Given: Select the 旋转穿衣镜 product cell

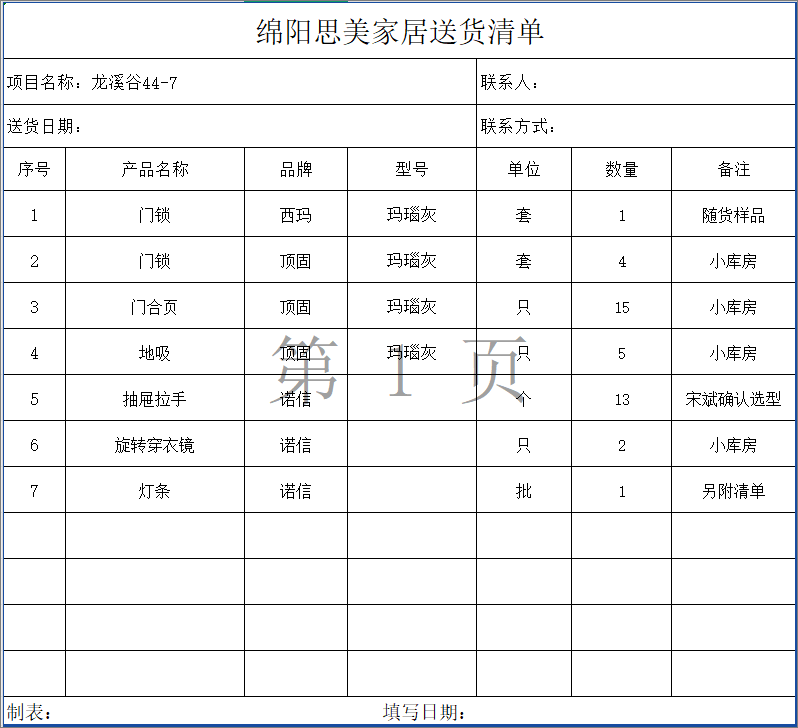Looking at the screenshot, I should click(x=155, y=444).
